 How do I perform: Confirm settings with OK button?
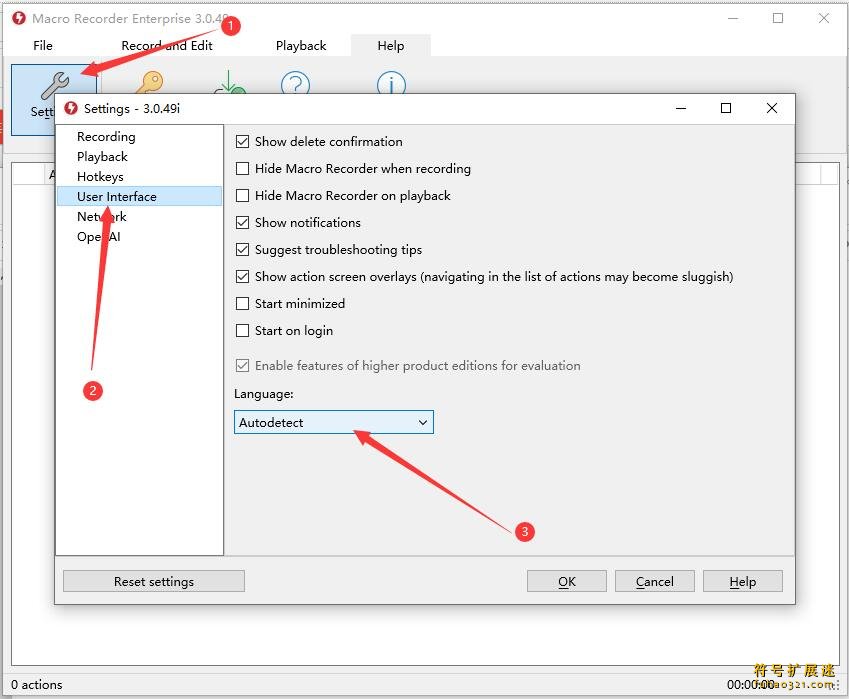[x=567, y=582]
